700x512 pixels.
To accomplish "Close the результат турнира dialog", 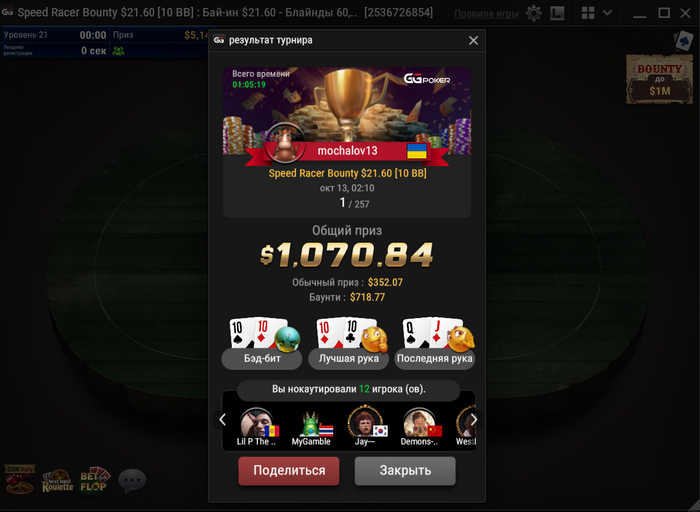I will 473,41.
